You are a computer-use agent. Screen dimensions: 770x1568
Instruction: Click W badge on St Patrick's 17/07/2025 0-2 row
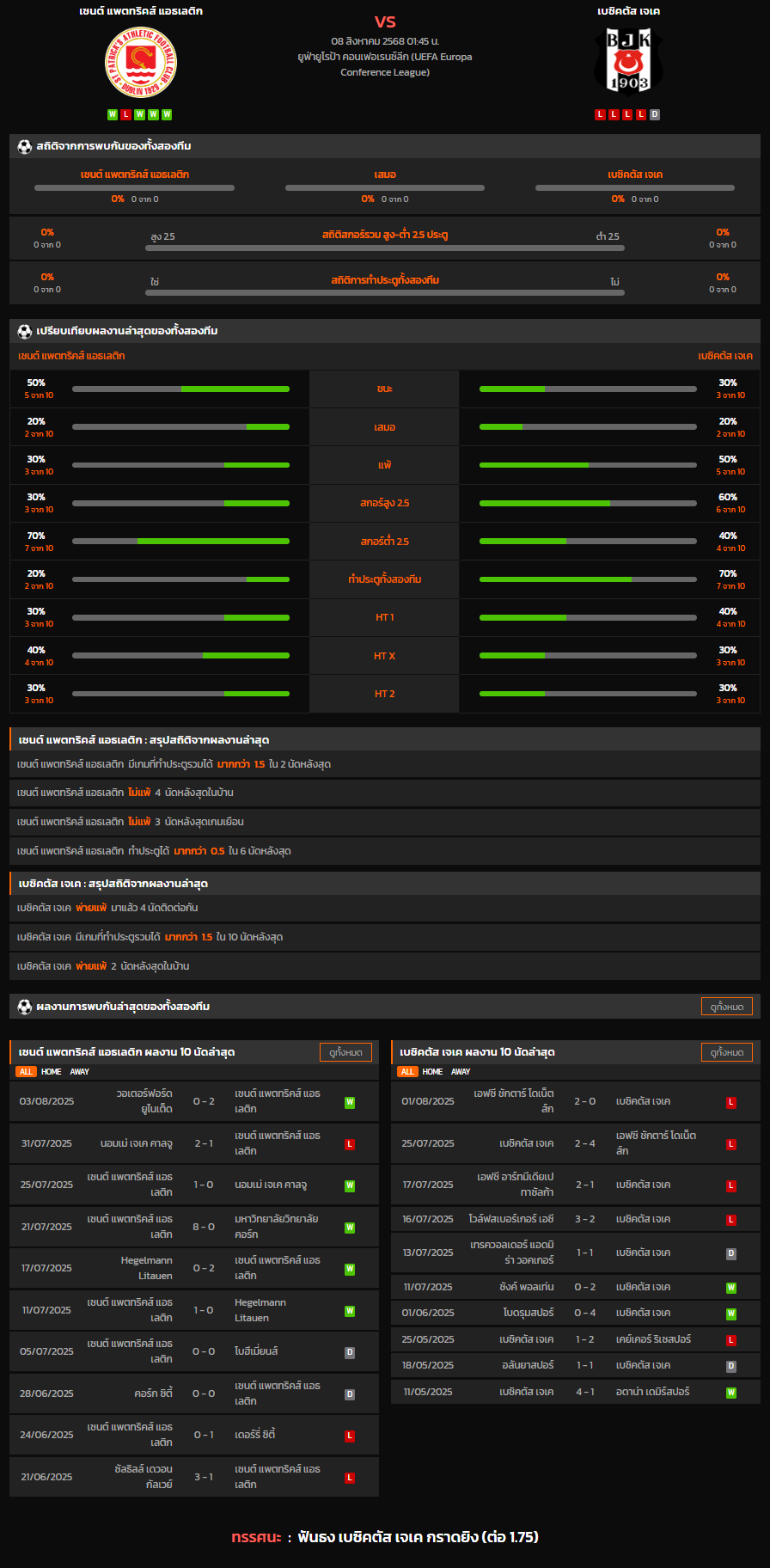(350, 1269)
